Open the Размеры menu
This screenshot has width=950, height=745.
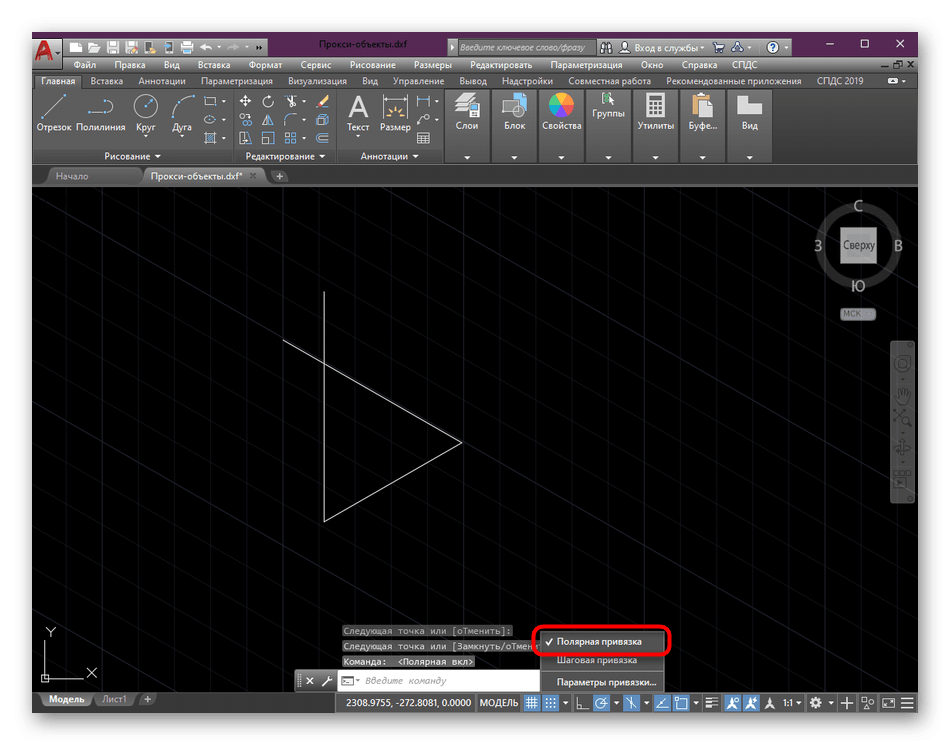pyautogui.click(x=433, y=65)
